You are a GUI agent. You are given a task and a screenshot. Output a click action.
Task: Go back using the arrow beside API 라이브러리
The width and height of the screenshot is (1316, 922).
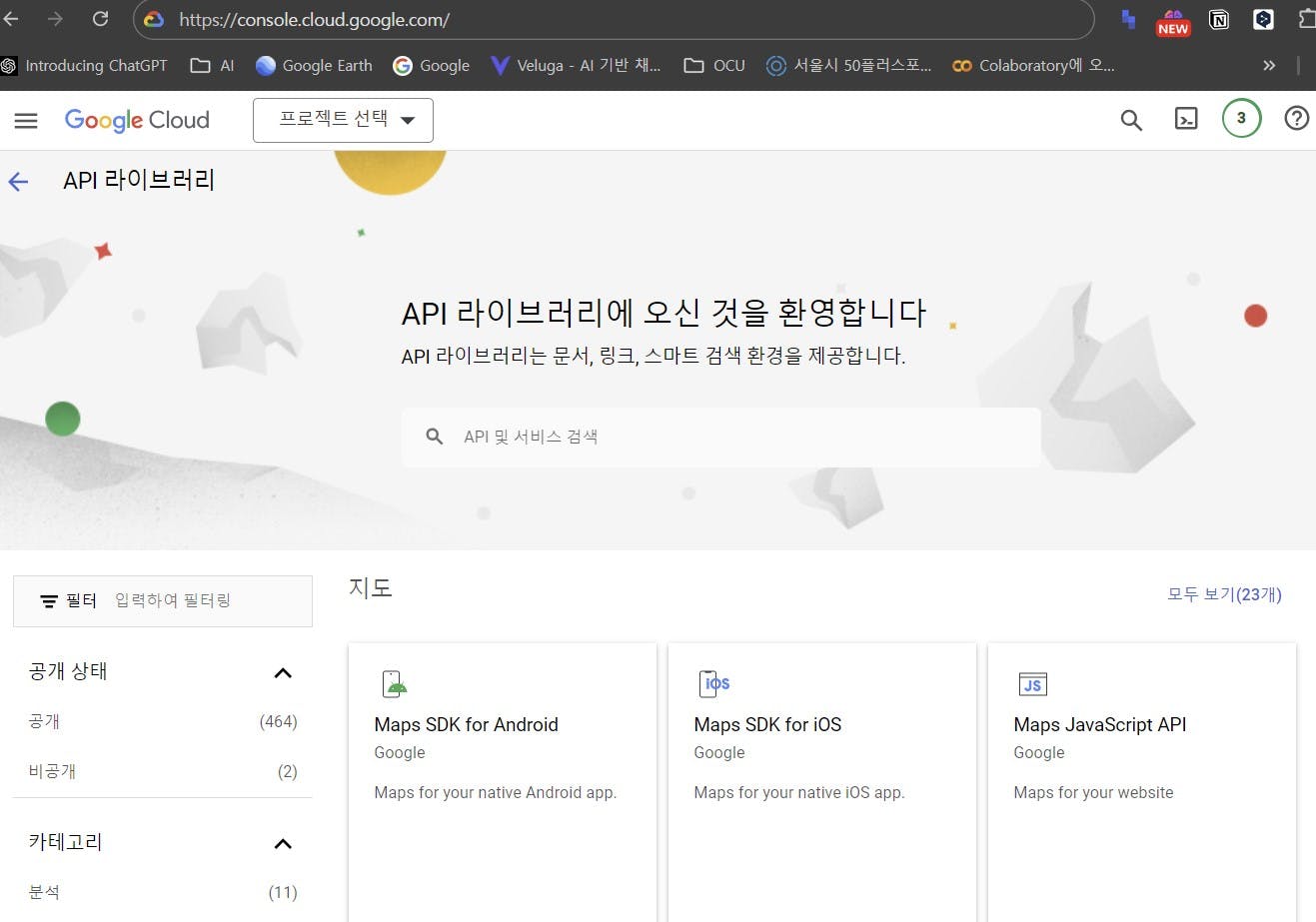[x=19, y=181]
